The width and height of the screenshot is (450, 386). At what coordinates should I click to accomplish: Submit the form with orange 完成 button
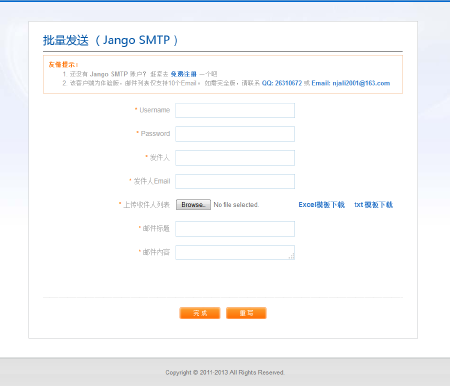pyautogui.click(x=200, y=313)
